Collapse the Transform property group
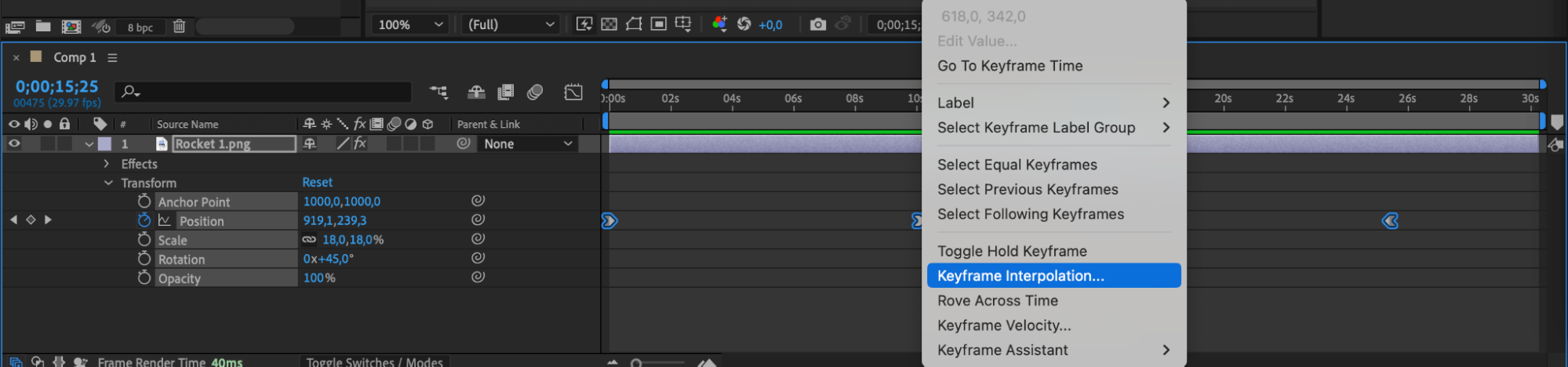Viewport: 1568px width, 367px height. tap(108, 183)
